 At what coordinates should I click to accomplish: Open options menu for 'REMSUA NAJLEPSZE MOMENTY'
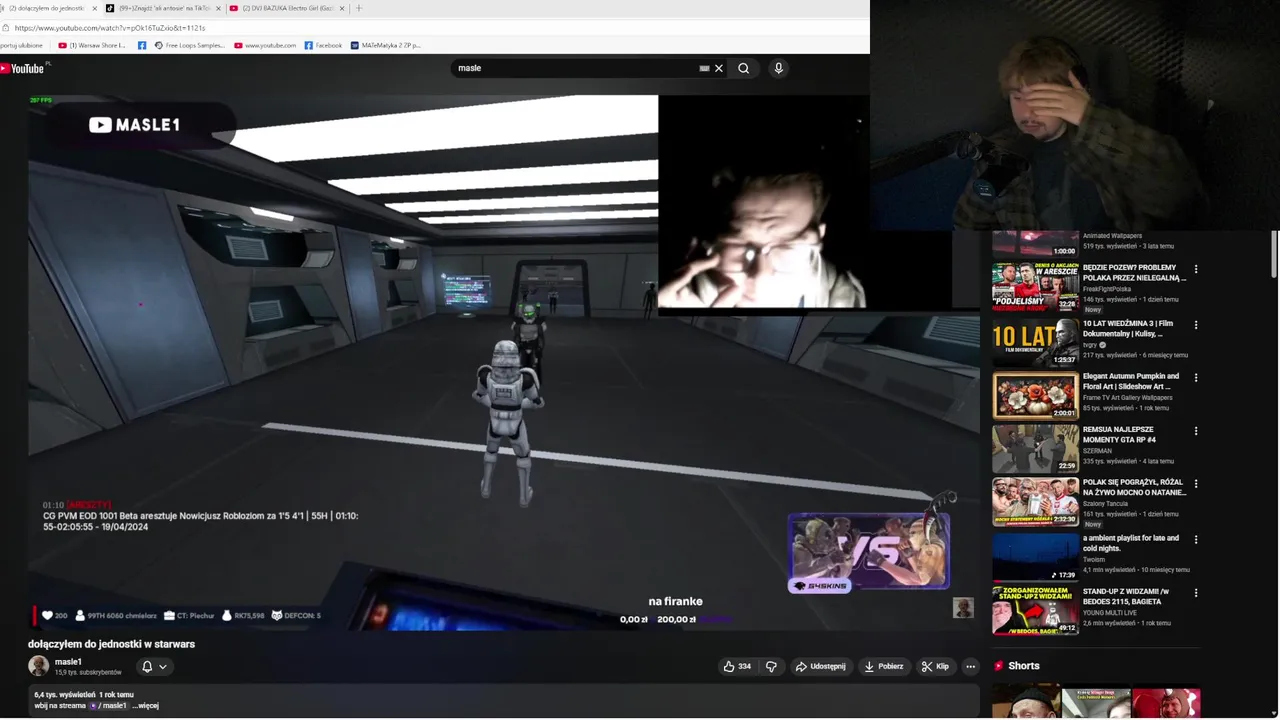[1195, 431]
